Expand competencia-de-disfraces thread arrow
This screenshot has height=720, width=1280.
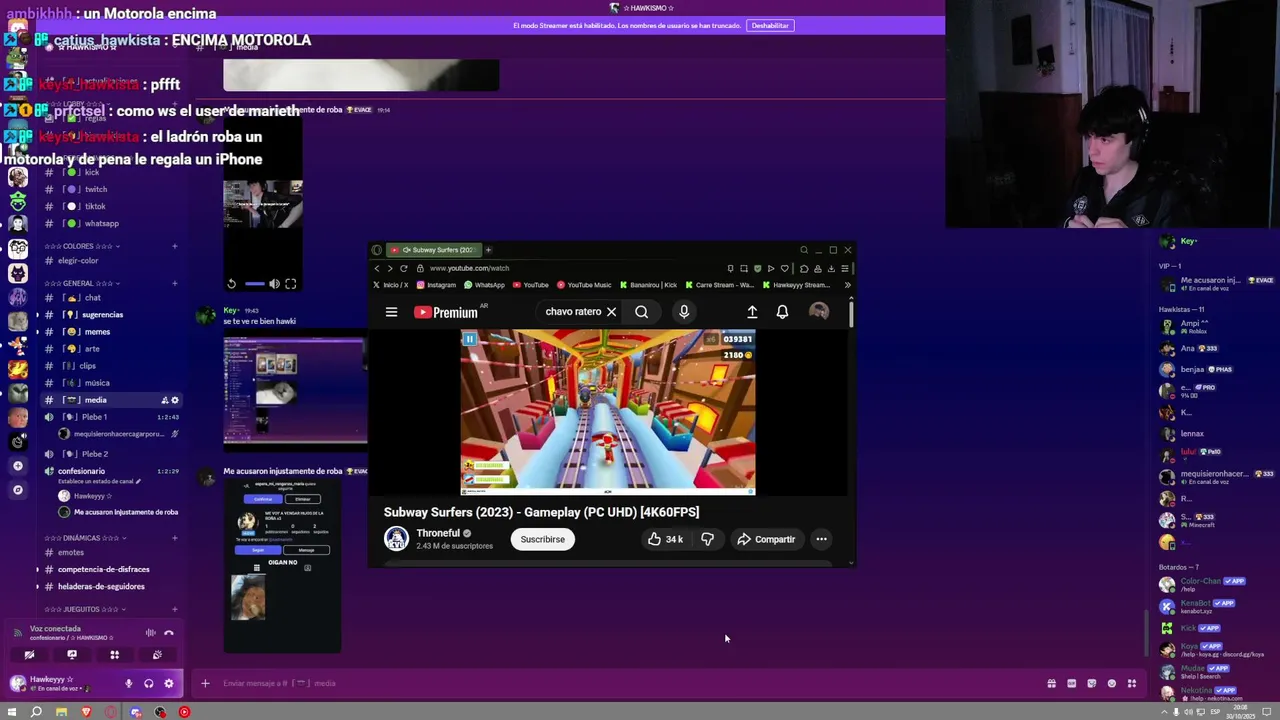38,569
